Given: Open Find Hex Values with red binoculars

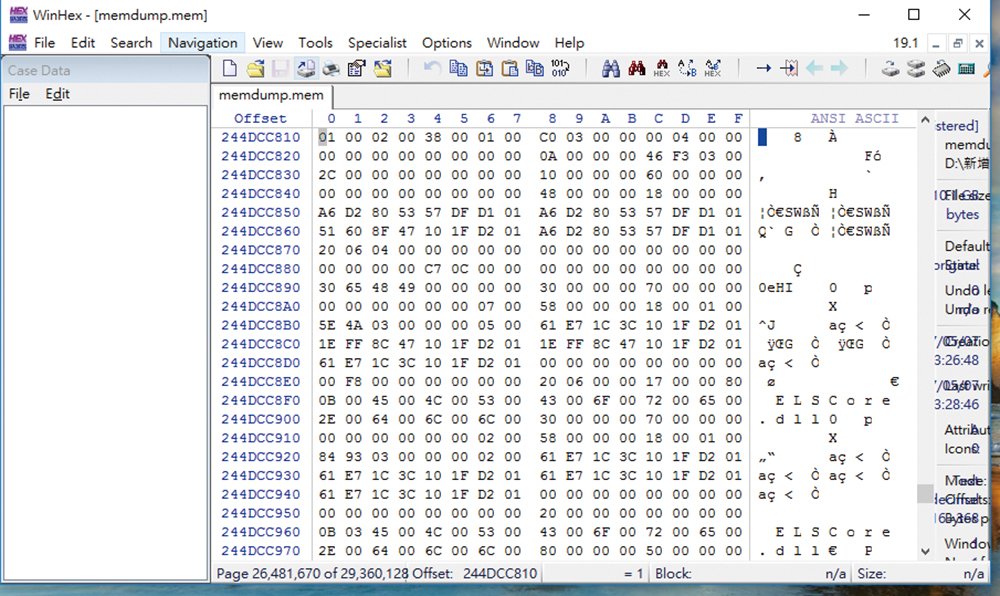Looking at the screenshot, I should pyautogui.click(x=636, y=68).
